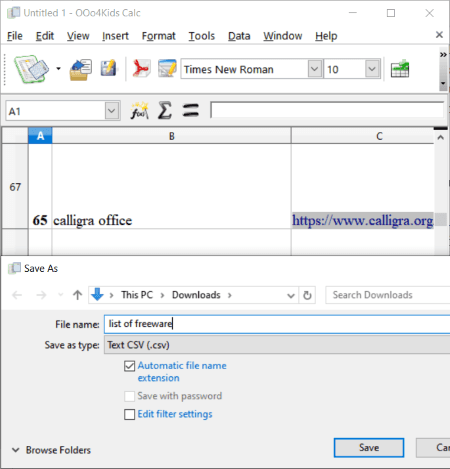This screenshot has height=469, width=450.
Task: Click the Open file folder icon
Action: (81, 69)
